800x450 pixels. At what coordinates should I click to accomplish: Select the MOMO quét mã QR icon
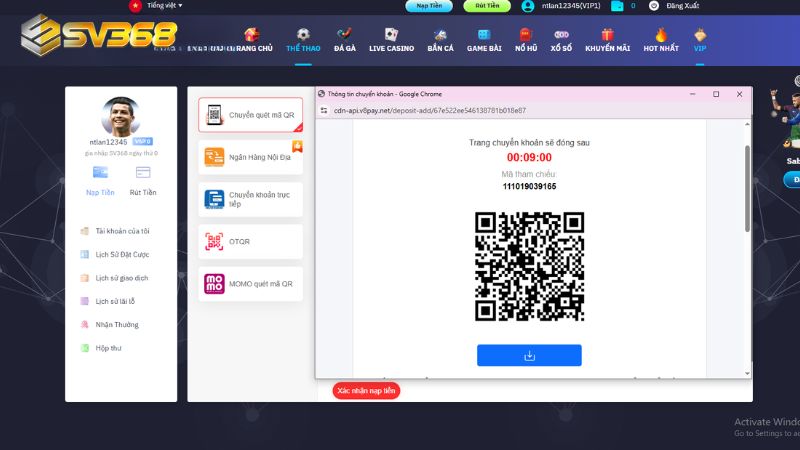coord(214,284)
